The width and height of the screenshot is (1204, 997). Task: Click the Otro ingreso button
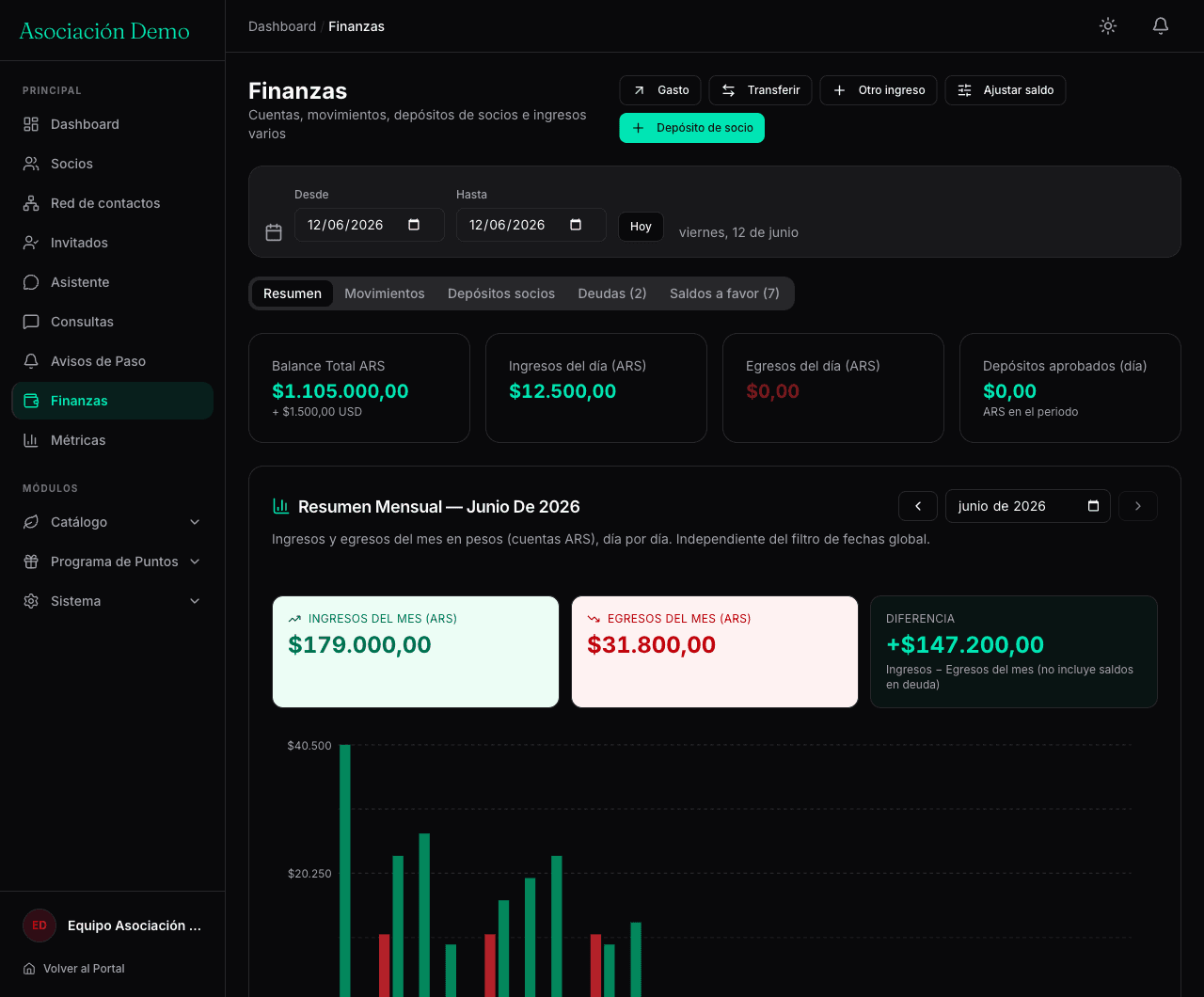879,90
